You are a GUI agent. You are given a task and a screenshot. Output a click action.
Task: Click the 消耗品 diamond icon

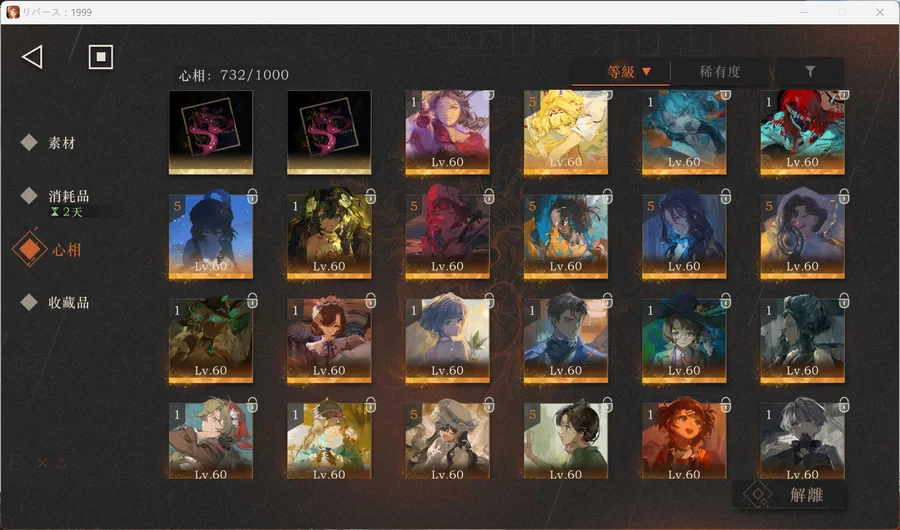29,195
